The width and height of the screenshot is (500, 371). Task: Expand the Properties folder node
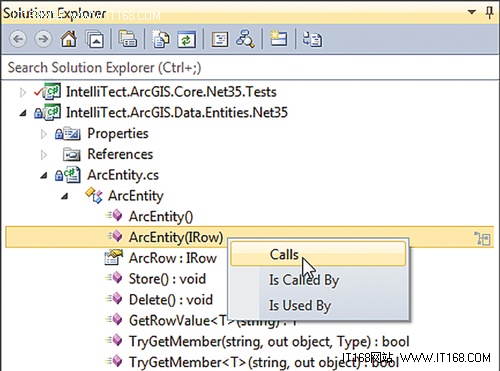[x=43, y=134]
